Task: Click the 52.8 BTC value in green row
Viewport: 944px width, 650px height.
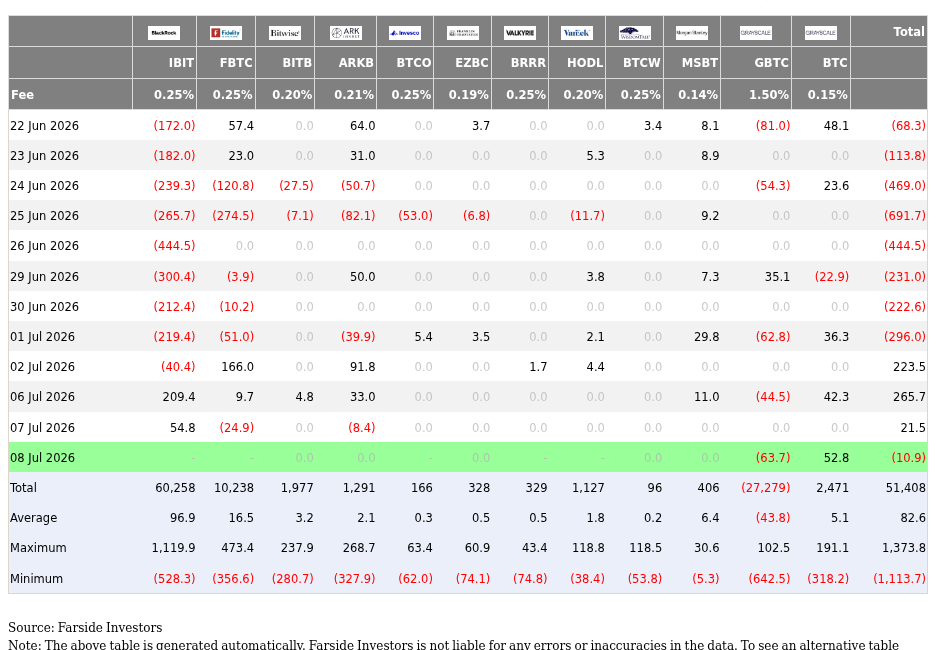Action: tap(836, 458)
